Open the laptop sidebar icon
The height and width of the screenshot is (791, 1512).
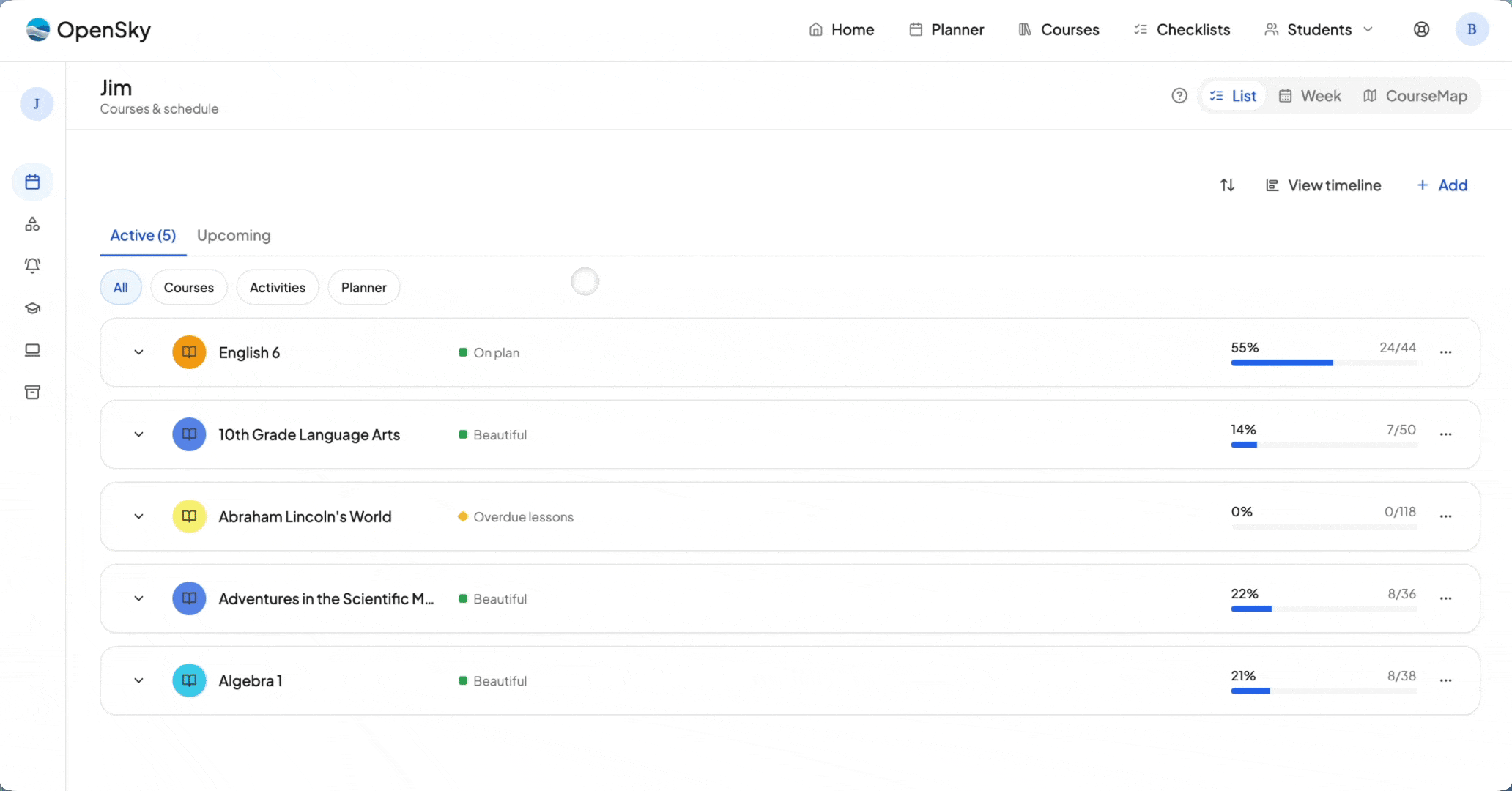[x=32, y=350]
